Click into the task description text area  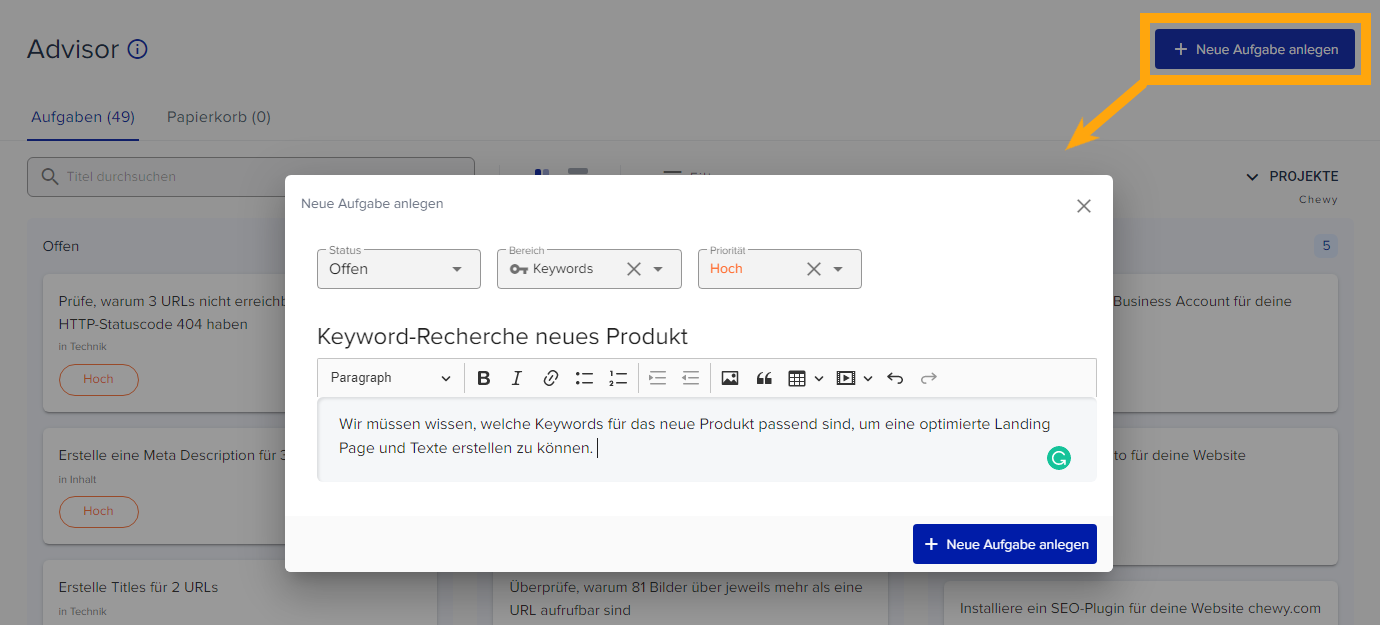pyautogui.click(x=707, y=440)
